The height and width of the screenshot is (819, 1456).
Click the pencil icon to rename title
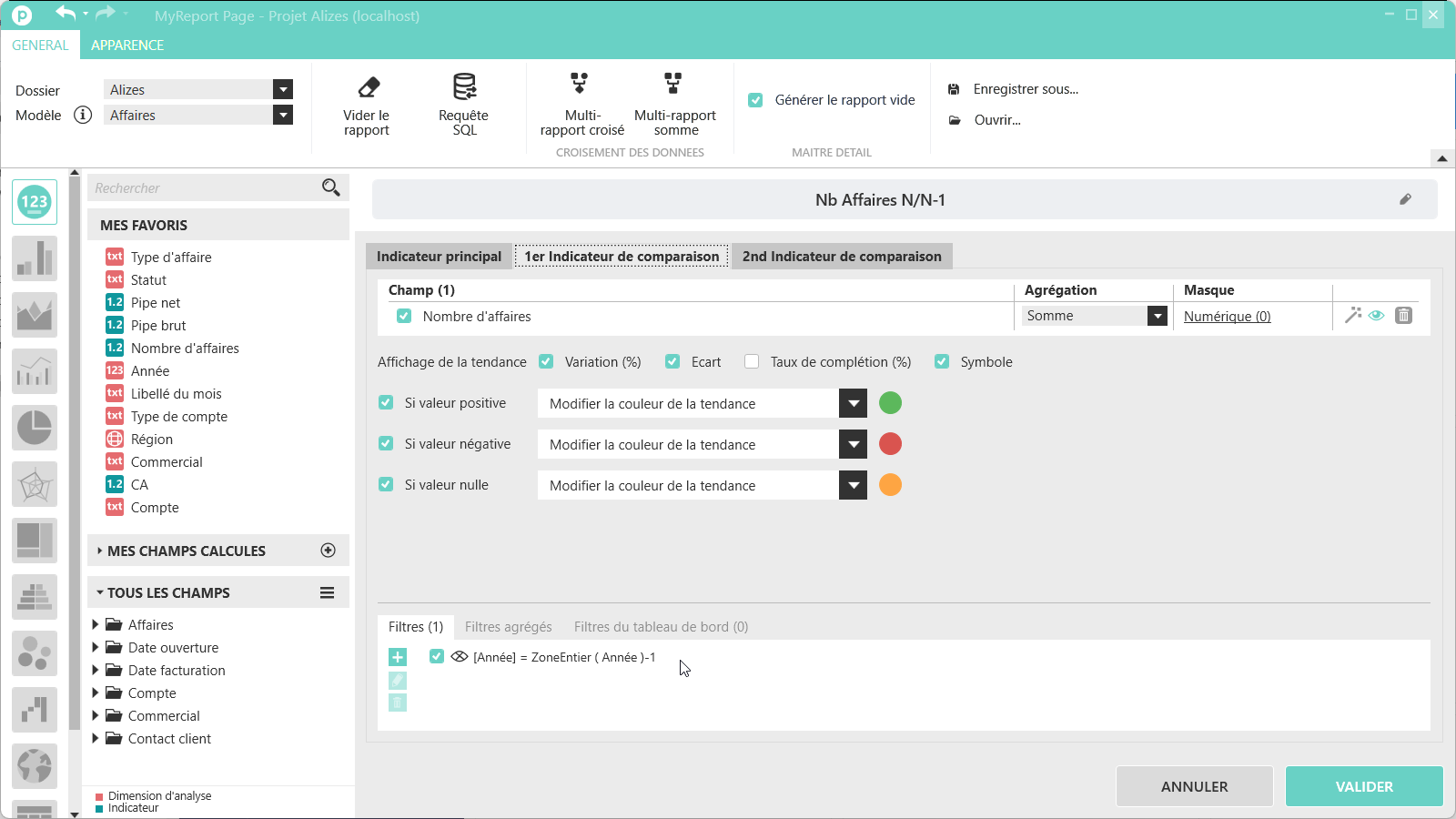(1405, 199)
